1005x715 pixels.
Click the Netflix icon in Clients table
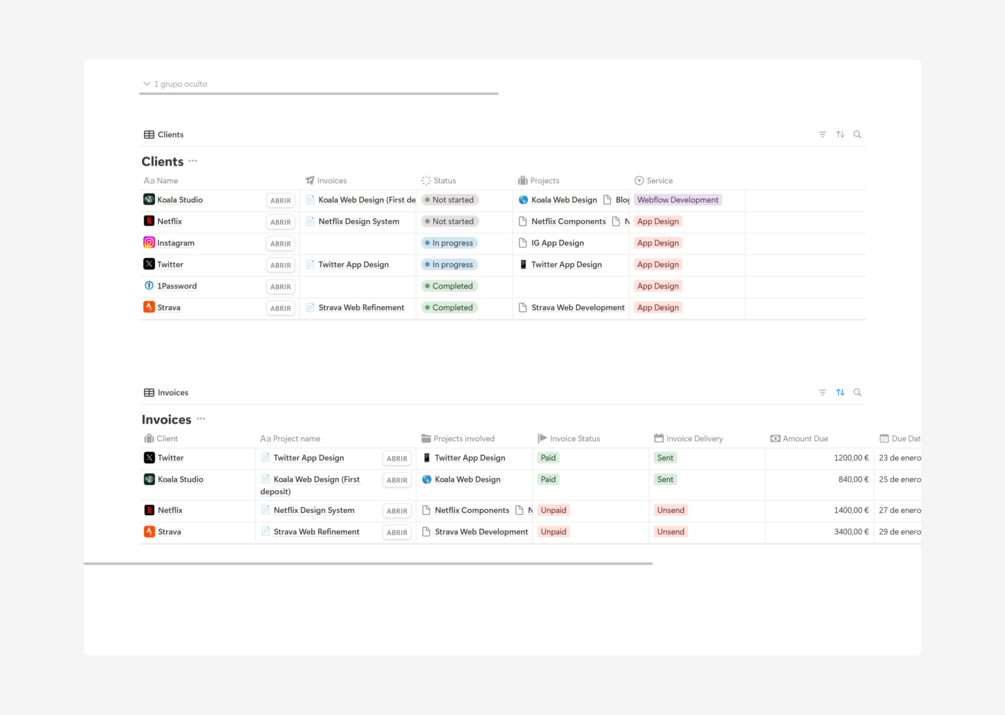[x=149, y=221]
